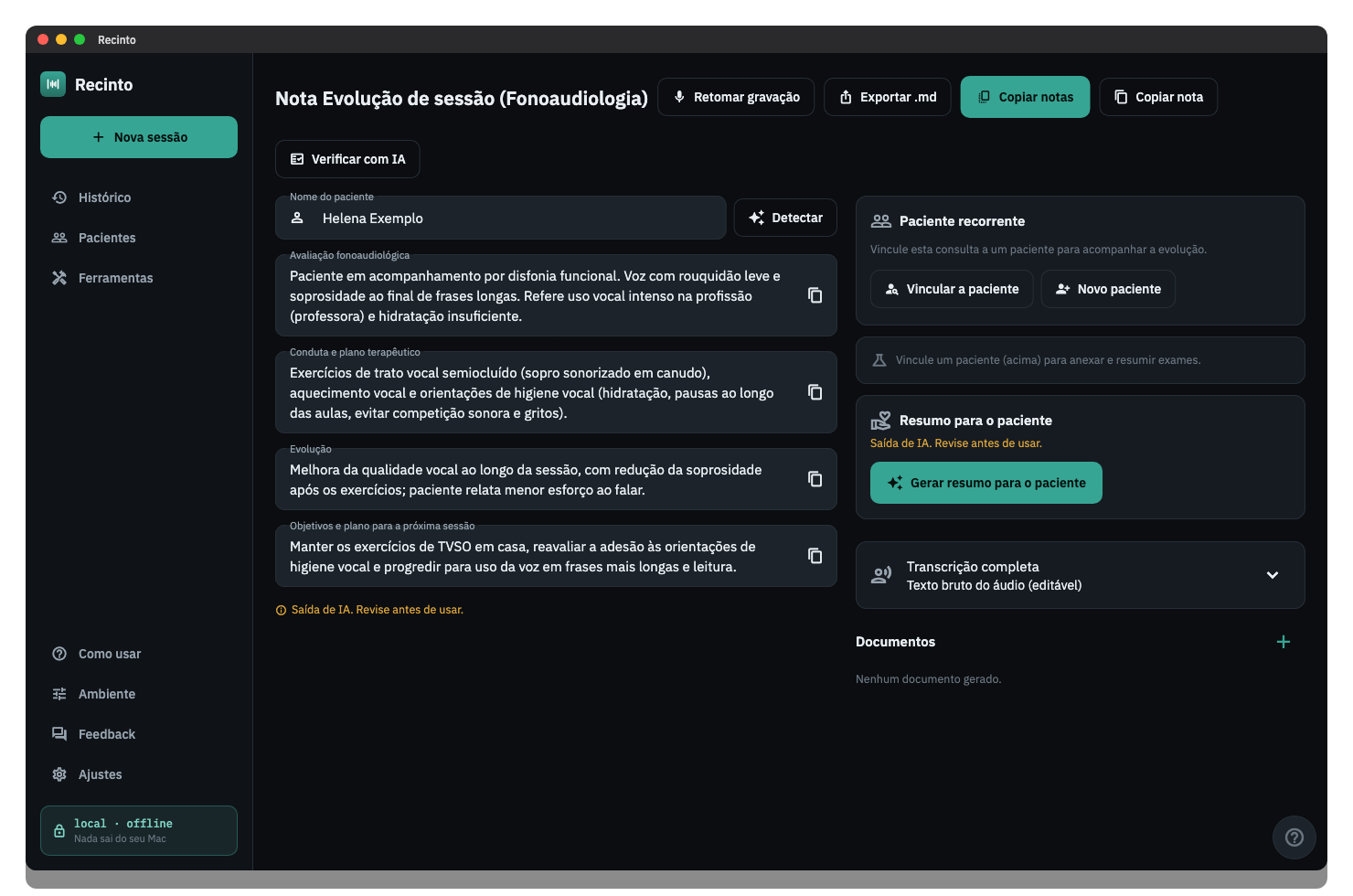Screen dimensions: 1353x896
Task: Click 'Nenhum documento gerado.' text
Action: pos(928,679)
